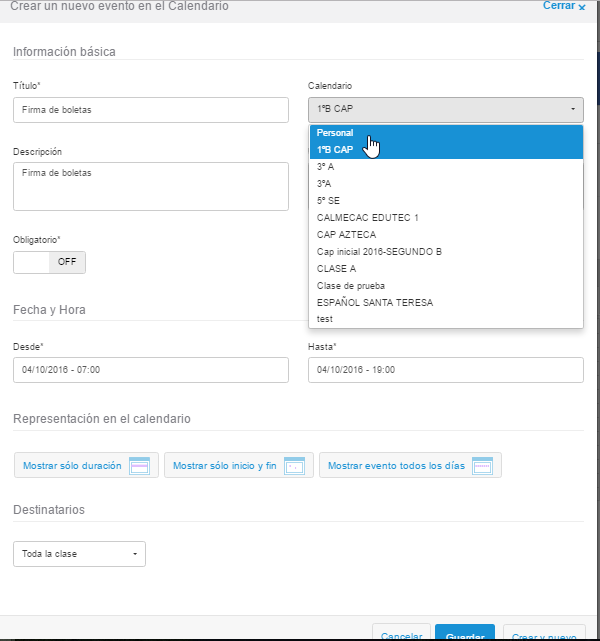Close the dialog with Cerrar
Screen dimensions: 600x641
(x=565, y=6)
